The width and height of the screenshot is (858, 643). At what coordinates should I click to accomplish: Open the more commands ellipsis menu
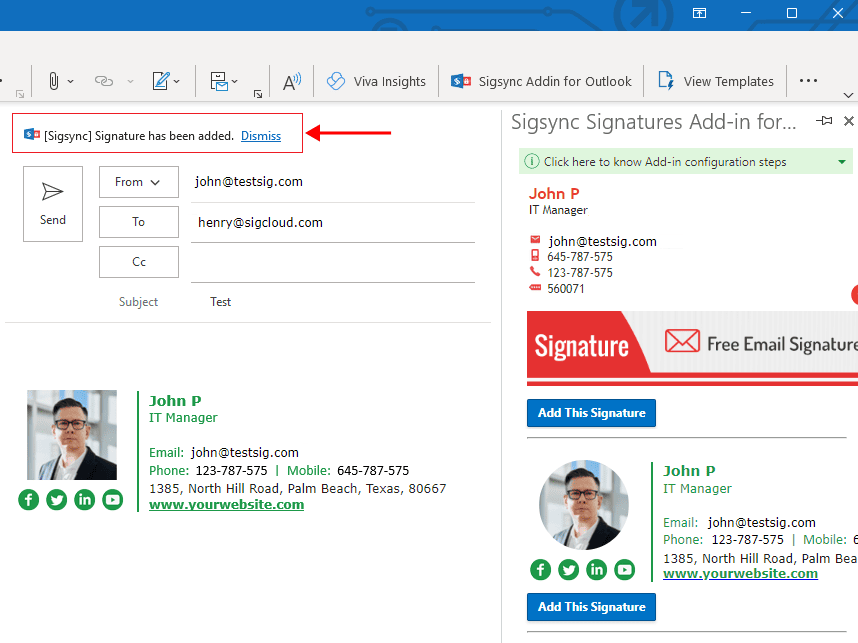click(x=808, y=81)
